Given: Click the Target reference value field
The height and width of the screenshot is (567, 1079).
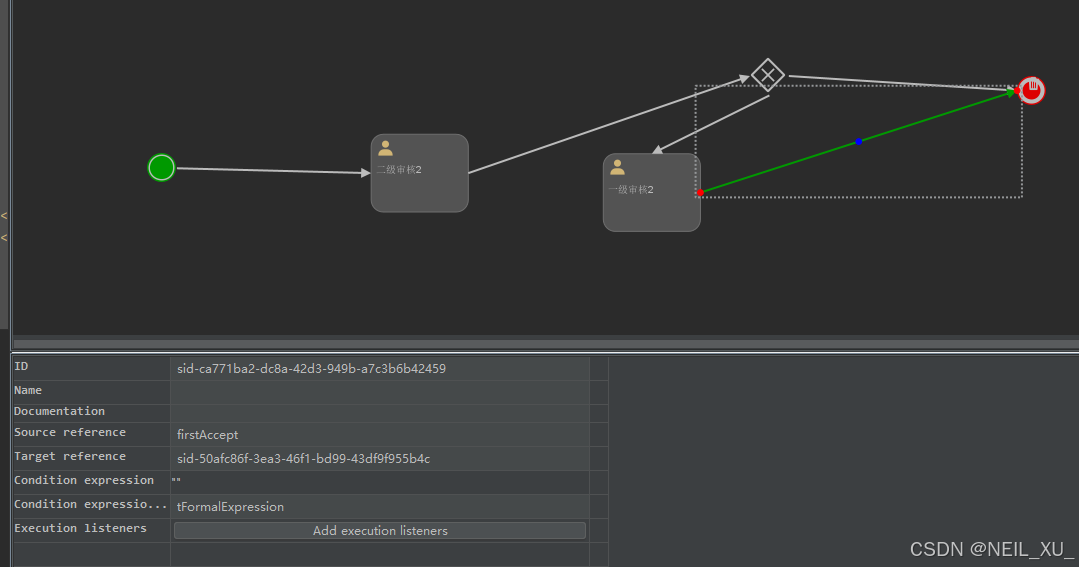Looking at the screenshot, I should (x=380, y=458).
